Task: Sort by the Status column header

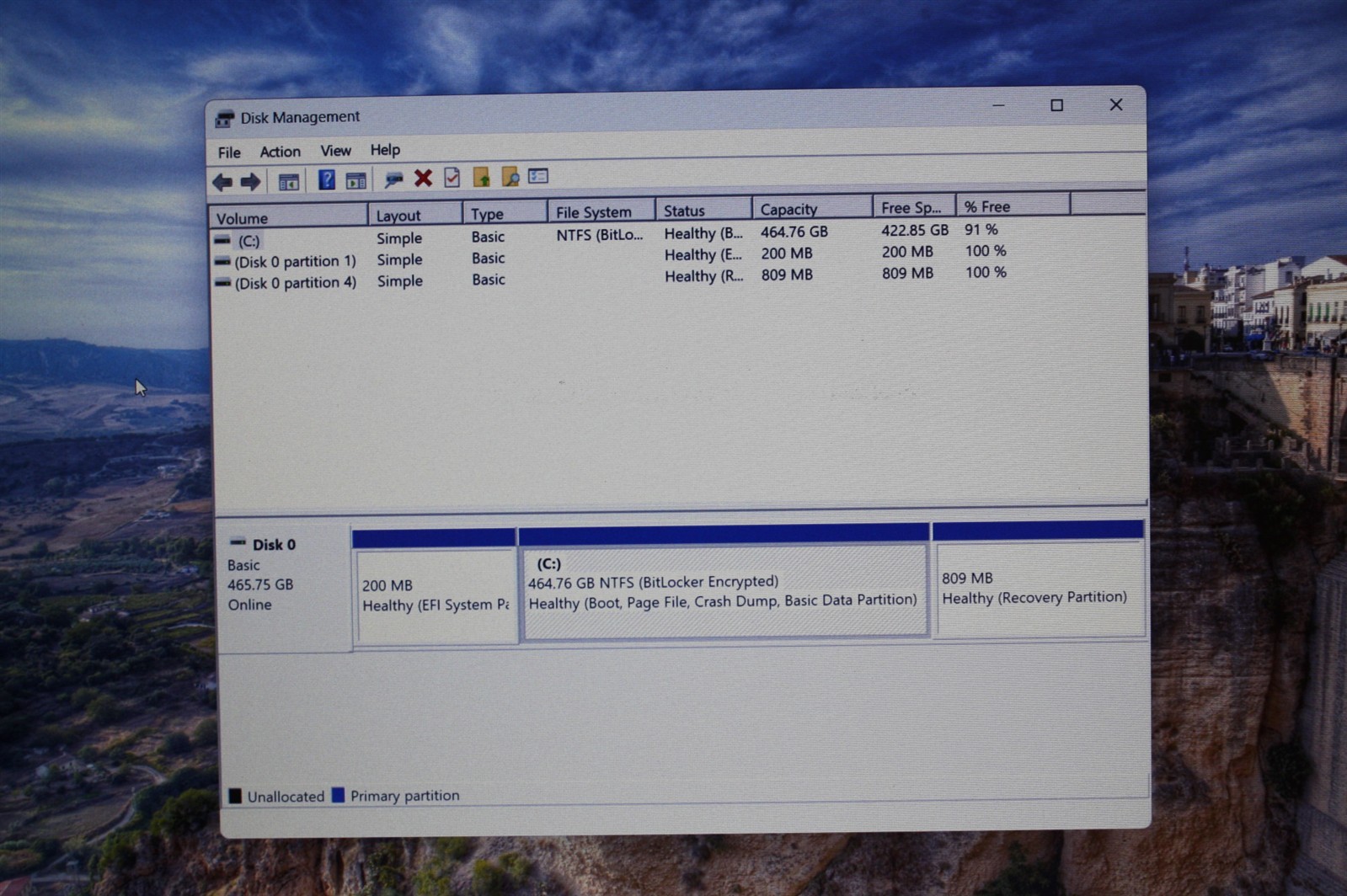Action: coord(703,210)
